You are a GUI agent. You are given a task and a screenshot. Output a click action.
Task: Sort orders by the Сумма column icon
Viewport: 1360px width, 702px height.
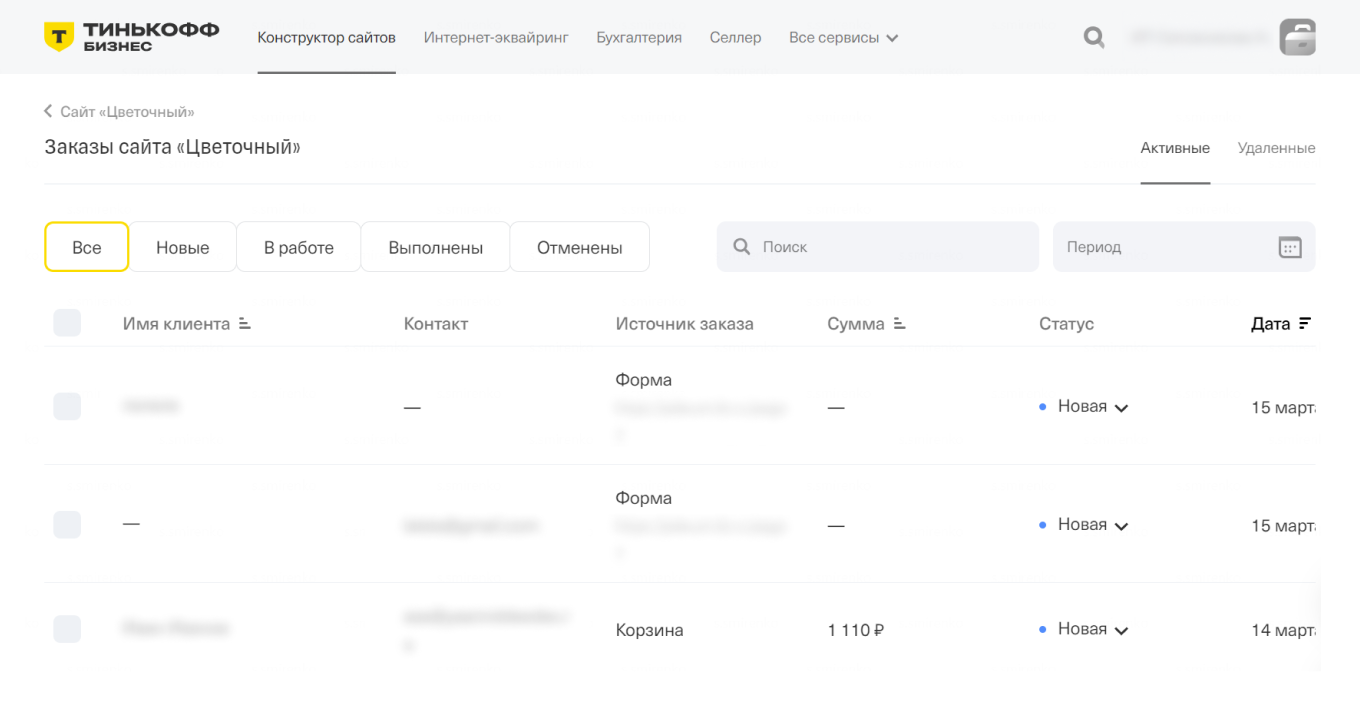click(x=898, y=323)
